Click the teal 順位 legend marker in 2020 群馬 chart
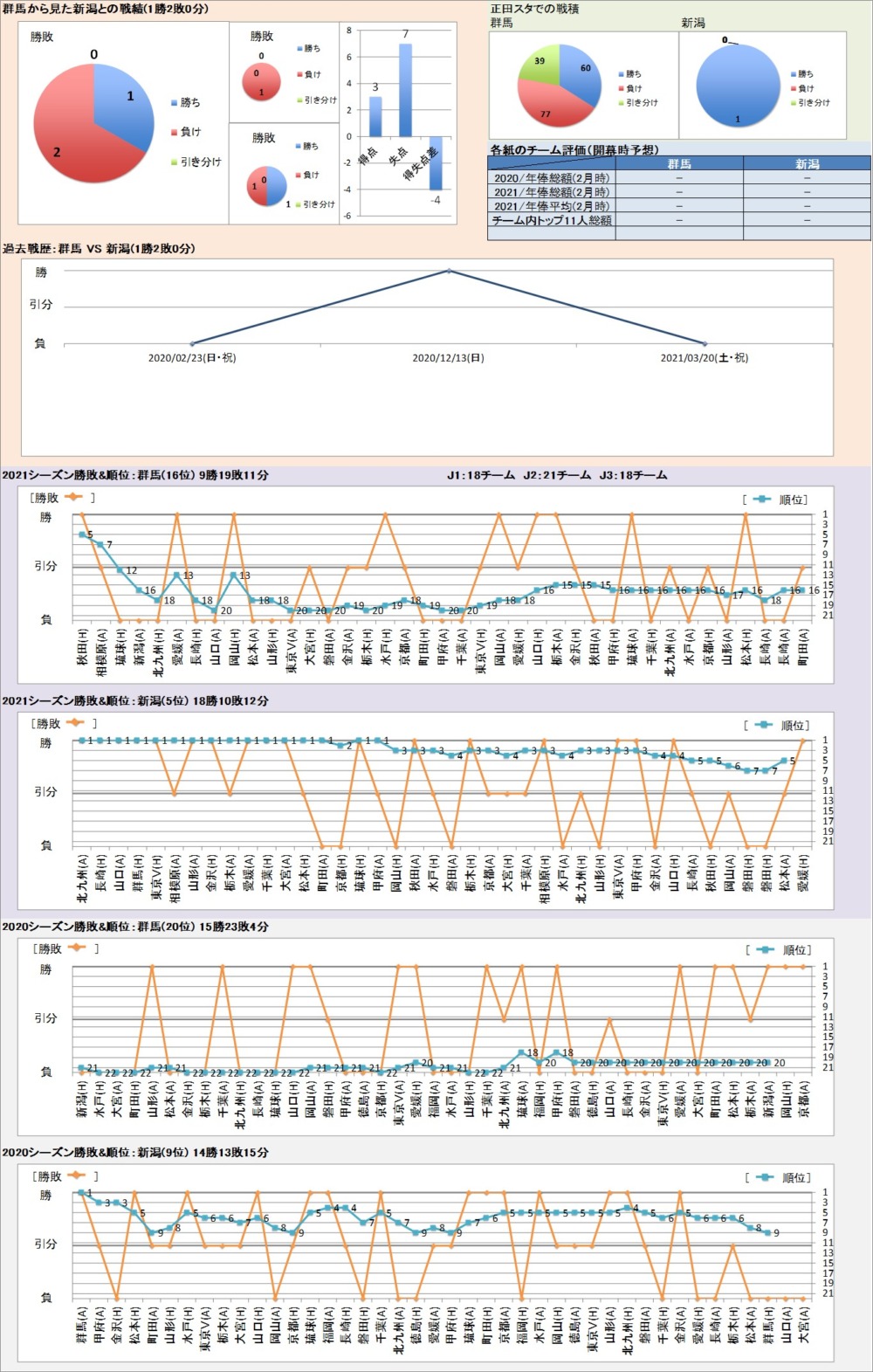This screenshot has height=1372, width=873. (x=766, y=949)
